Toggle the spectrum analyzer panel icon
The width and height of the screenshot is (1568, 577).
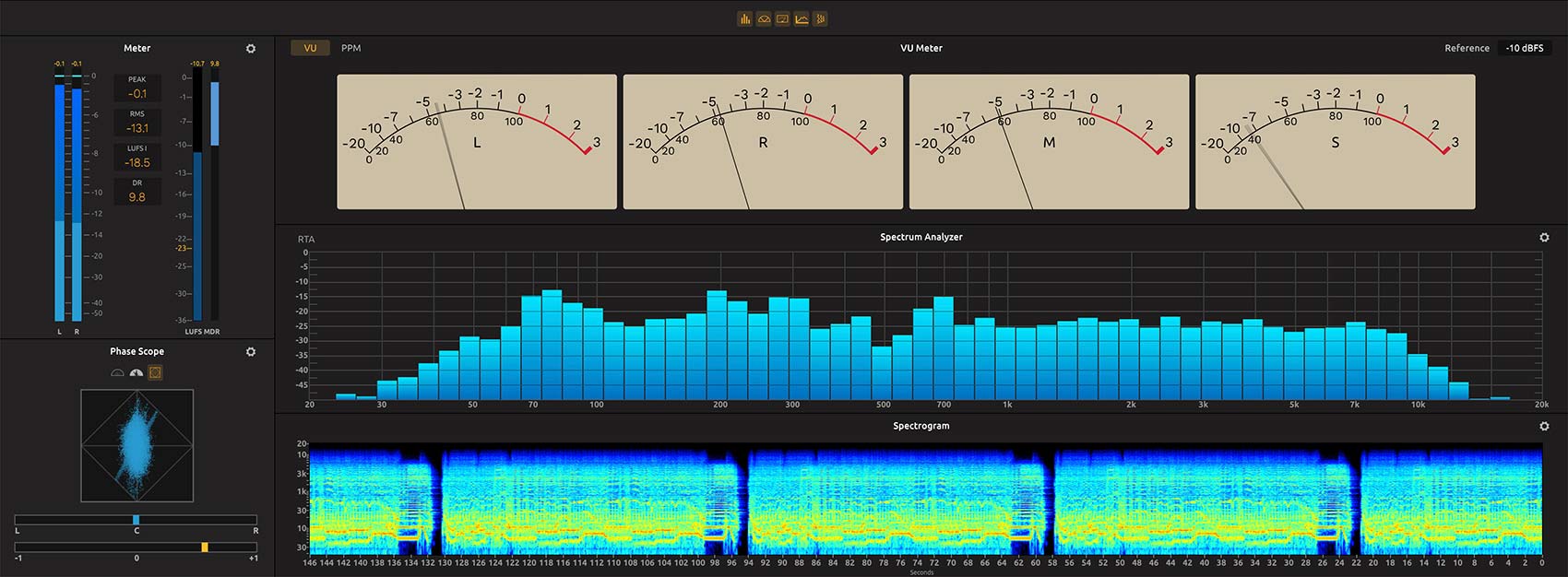click(802, 19)
